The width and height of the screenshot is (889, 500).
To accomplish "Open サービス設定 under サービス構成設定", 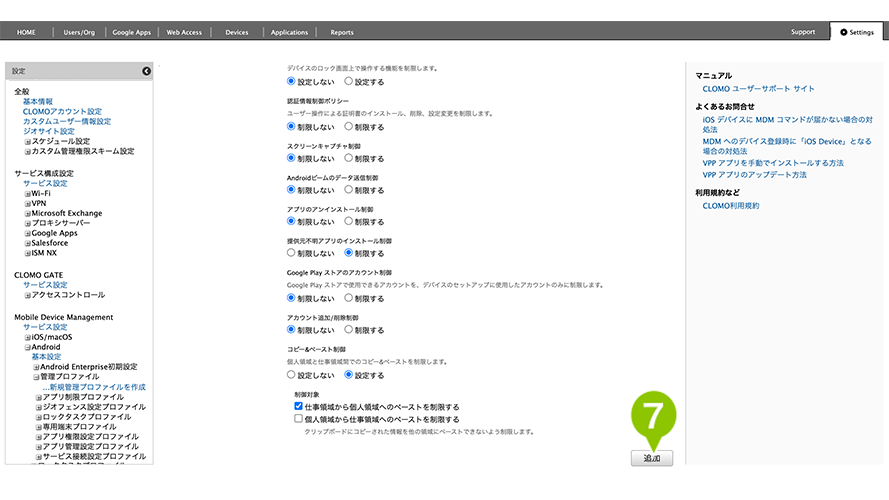I will pyautogui.click(x=45, y=183).
